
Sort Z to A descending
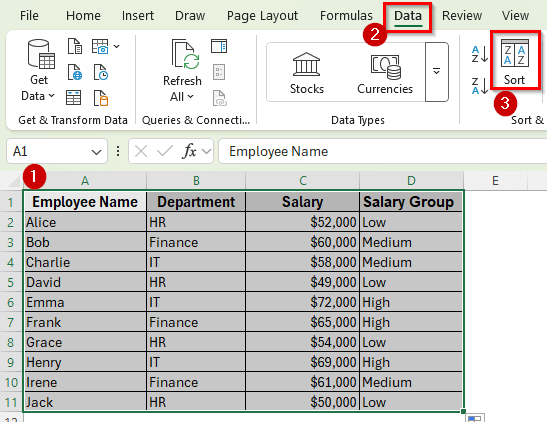click(480, 86)
